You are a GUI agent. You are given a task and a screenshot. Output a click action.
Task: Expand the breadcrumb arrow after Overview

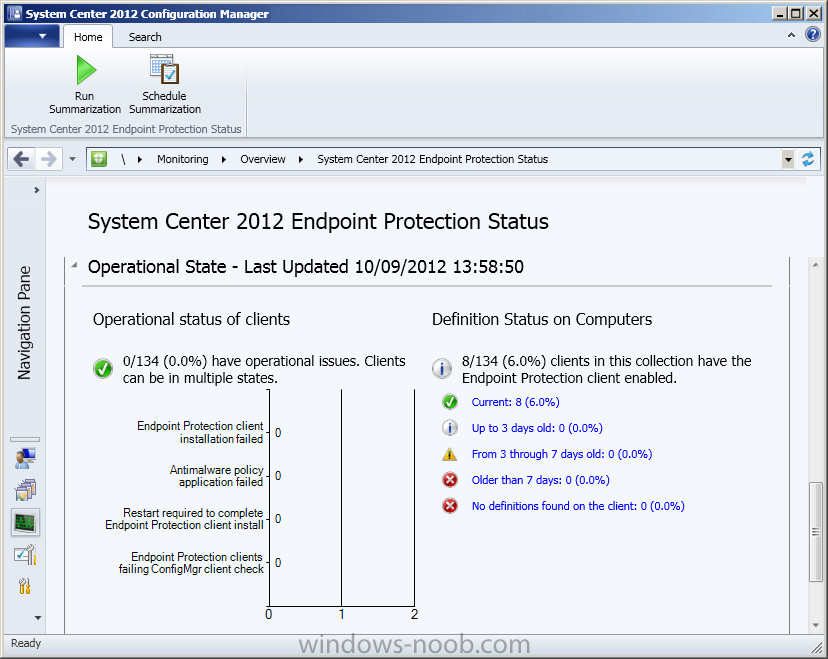point(301,159)
